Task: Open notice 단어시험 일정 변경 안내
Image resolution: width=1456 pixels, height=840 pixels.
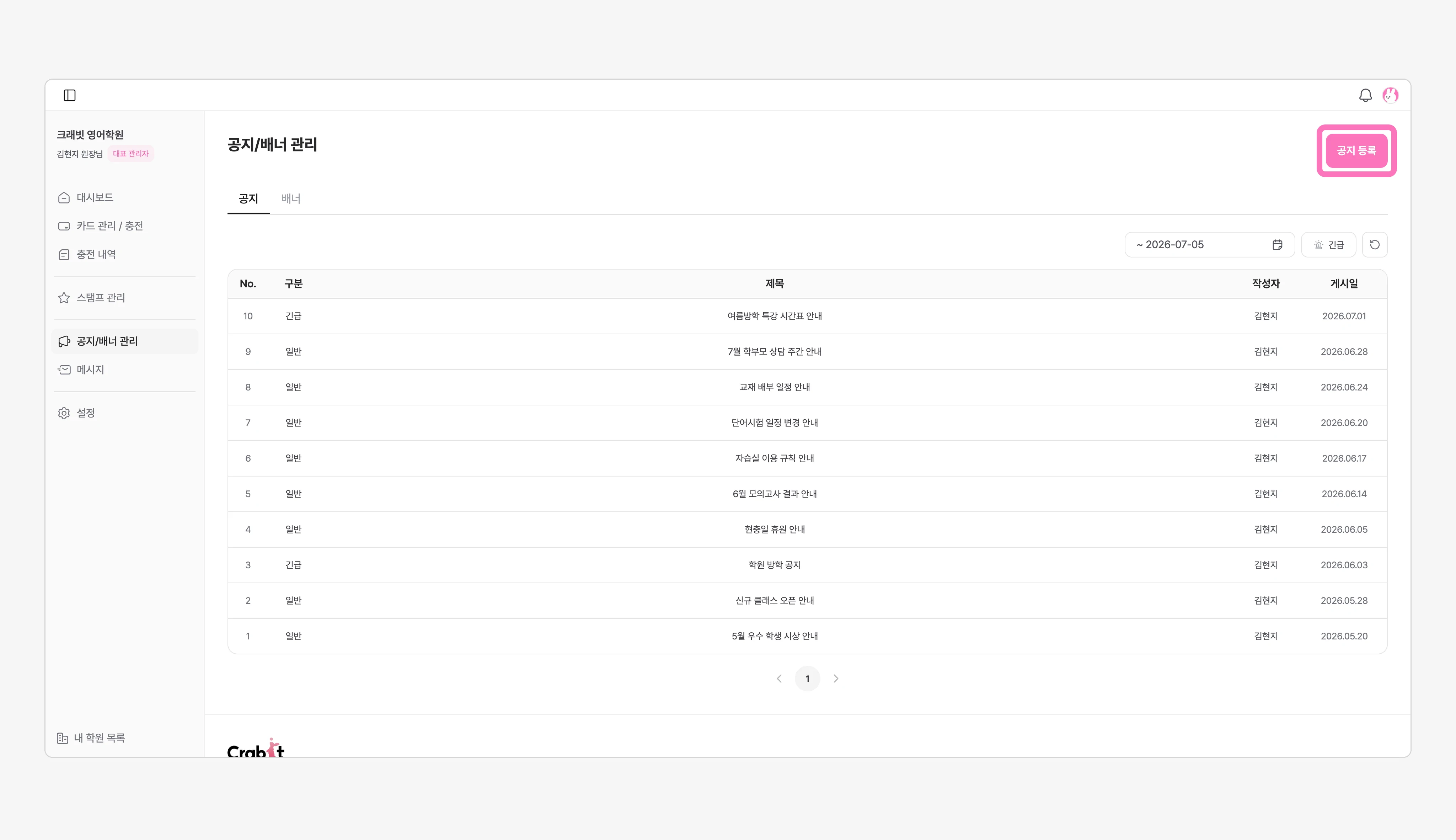Action: [775, 423]
